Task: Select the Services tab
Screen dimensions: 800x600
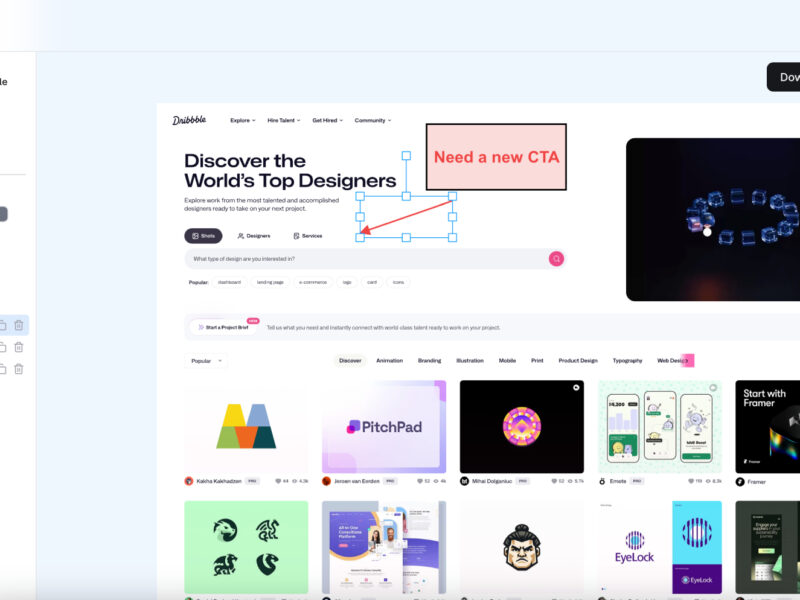Action: click(307, 236)
